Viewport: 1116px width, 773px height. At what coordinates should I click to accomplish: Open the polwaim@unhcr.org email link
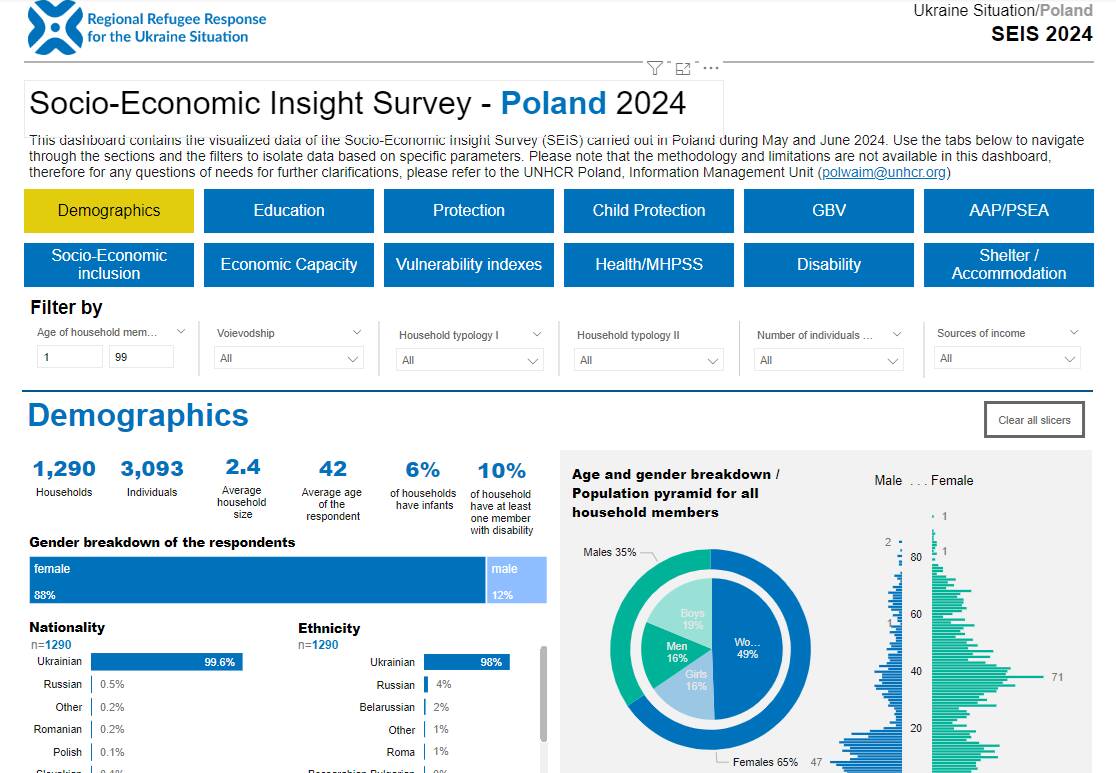click(884, 172)
